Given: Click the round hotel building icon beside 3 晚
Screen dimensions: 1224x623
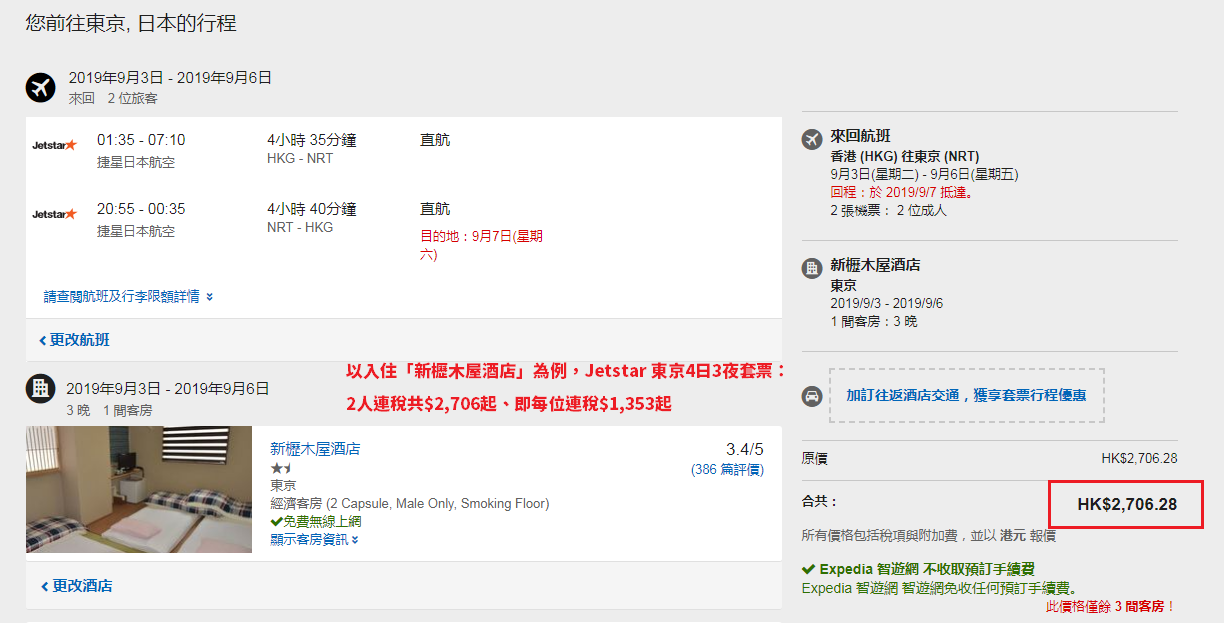Looking at the screenshot, I should tap(41, 388).
